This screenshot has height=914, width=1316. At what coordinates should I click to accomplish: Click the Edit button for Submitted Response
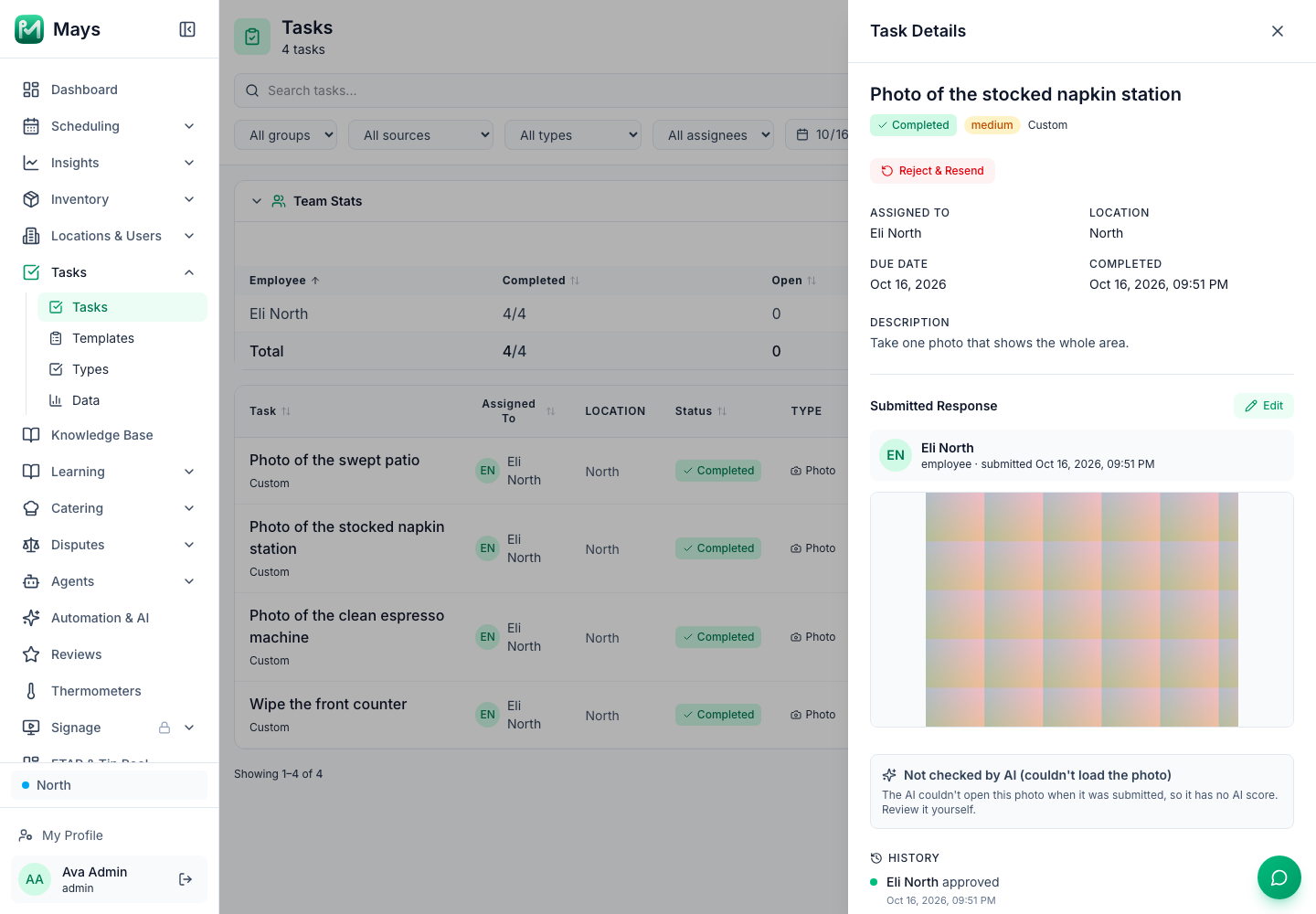pyautogui.click(x=1264, y=406)
